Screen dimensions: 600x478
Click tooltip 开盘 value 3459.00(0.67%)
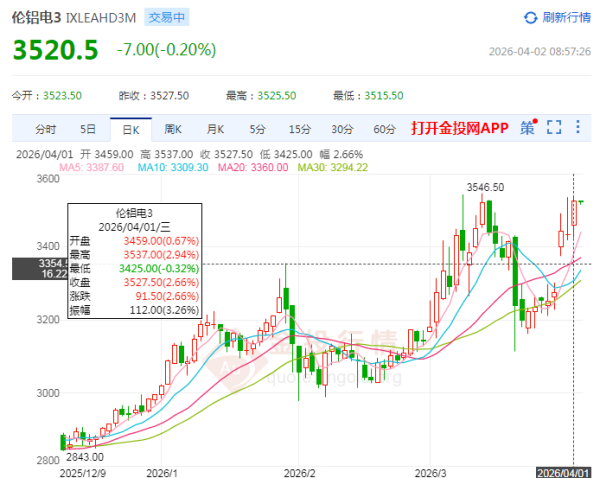pos(161,241)
